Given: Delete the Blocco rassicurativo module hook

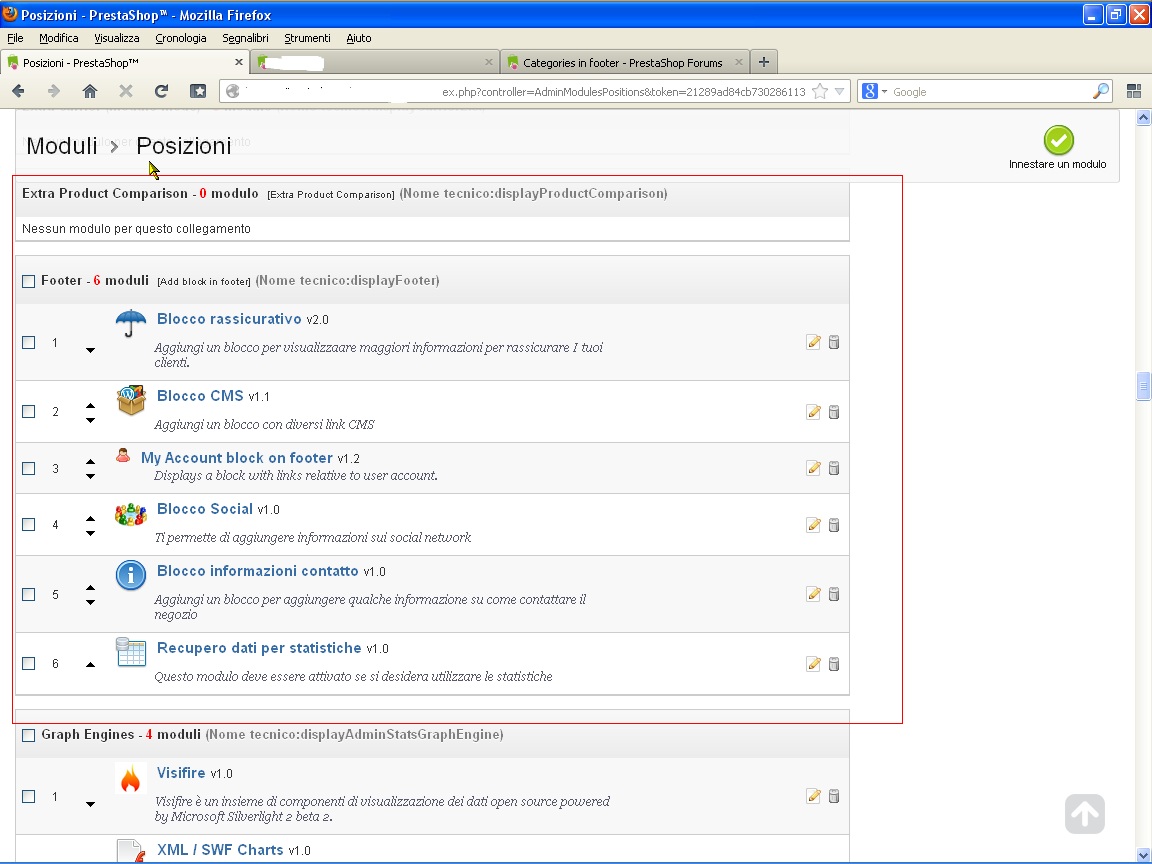Looking at the screenshot, I should 834,342.
